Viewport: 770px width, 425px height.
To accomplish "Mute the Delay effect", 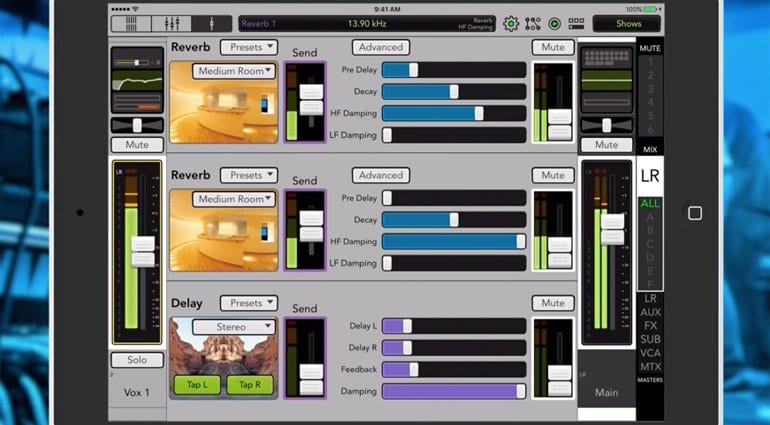I will coord(553,303).
